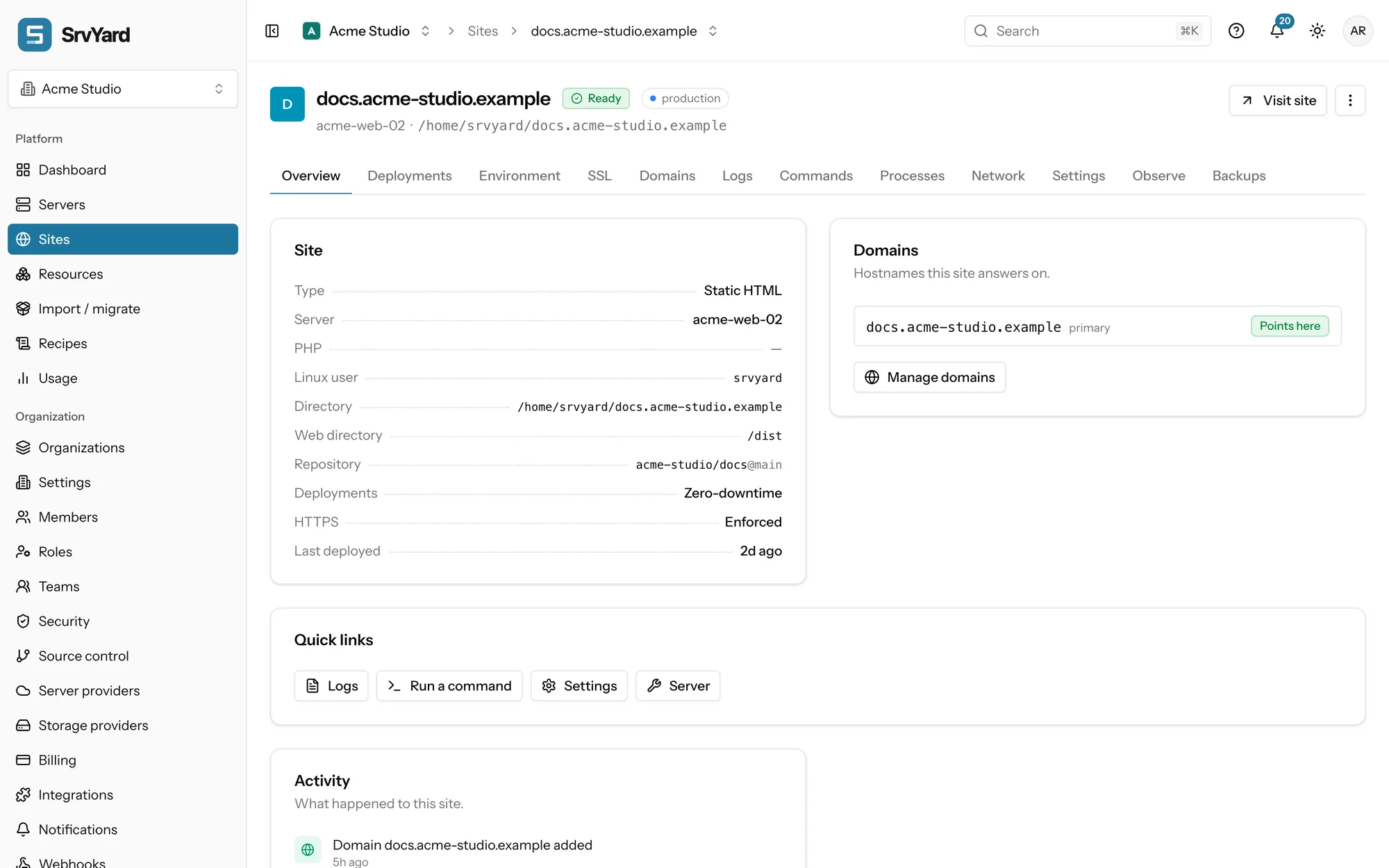
Task: Open the three-dot site actions menu
Action: pos(1350,101)
